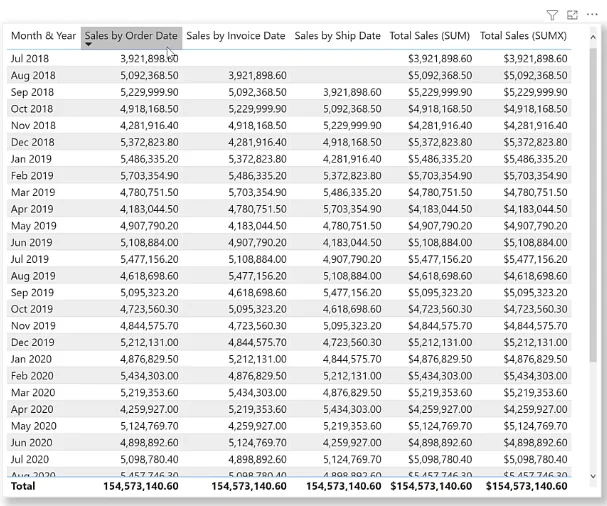Open the visual filters funnel icon
Image resolution: width=607 pixels, height=506 pixels.
point(552,15)
